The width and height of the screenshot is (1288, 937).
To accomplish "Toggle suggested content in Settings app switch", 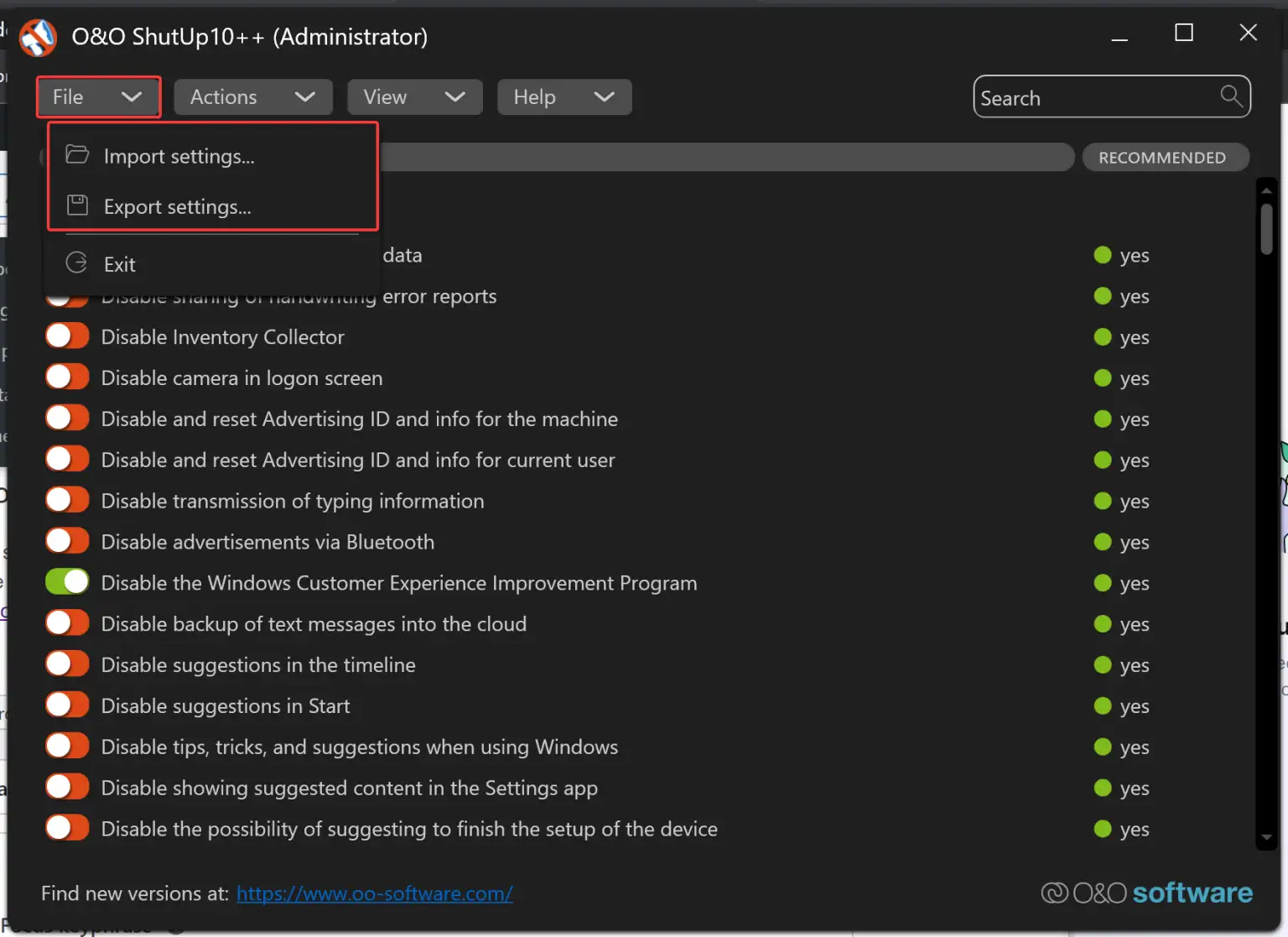I will (67, 788).
